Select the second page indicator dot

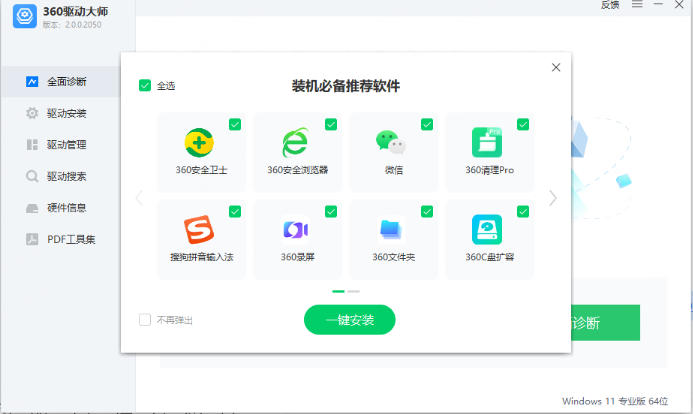pyautogui.click(x=354, y=291)
